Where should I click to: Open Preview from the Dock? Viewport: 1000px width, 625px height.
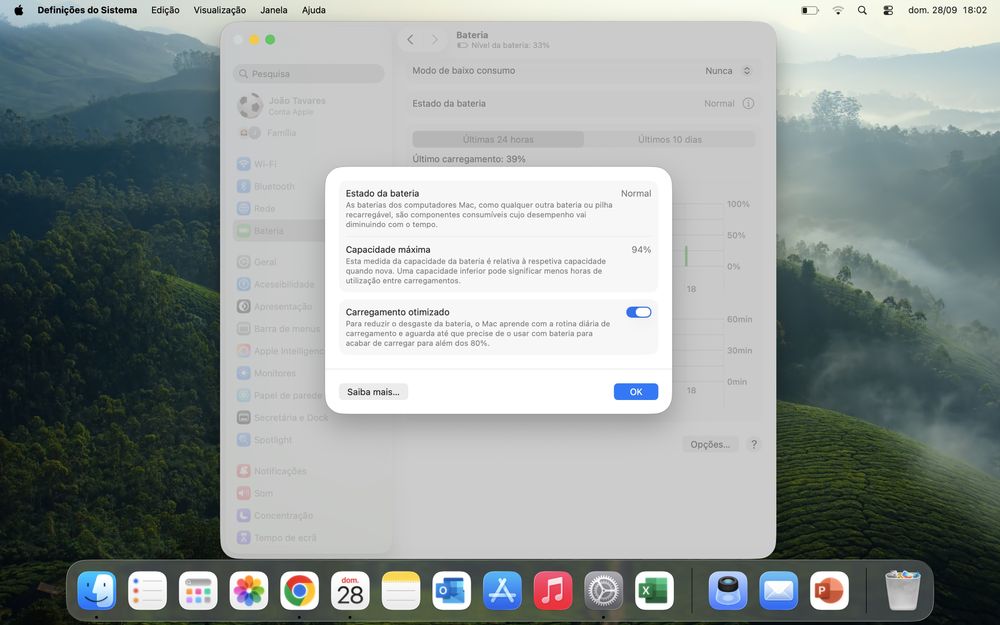(x=728, y=591)
